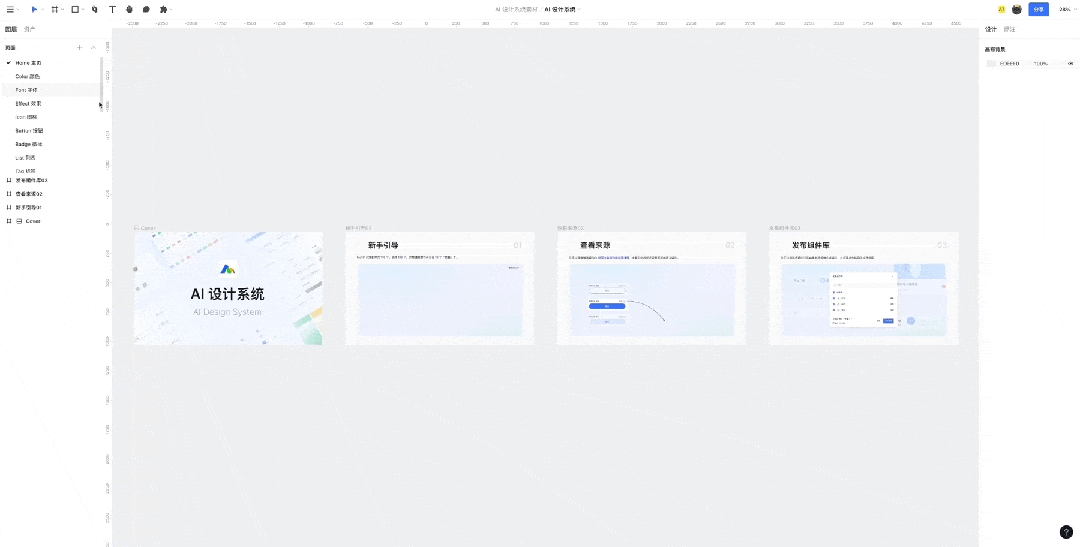Switch to the 资产 assets tab
1080x547 pixels.
click(30, 29)
